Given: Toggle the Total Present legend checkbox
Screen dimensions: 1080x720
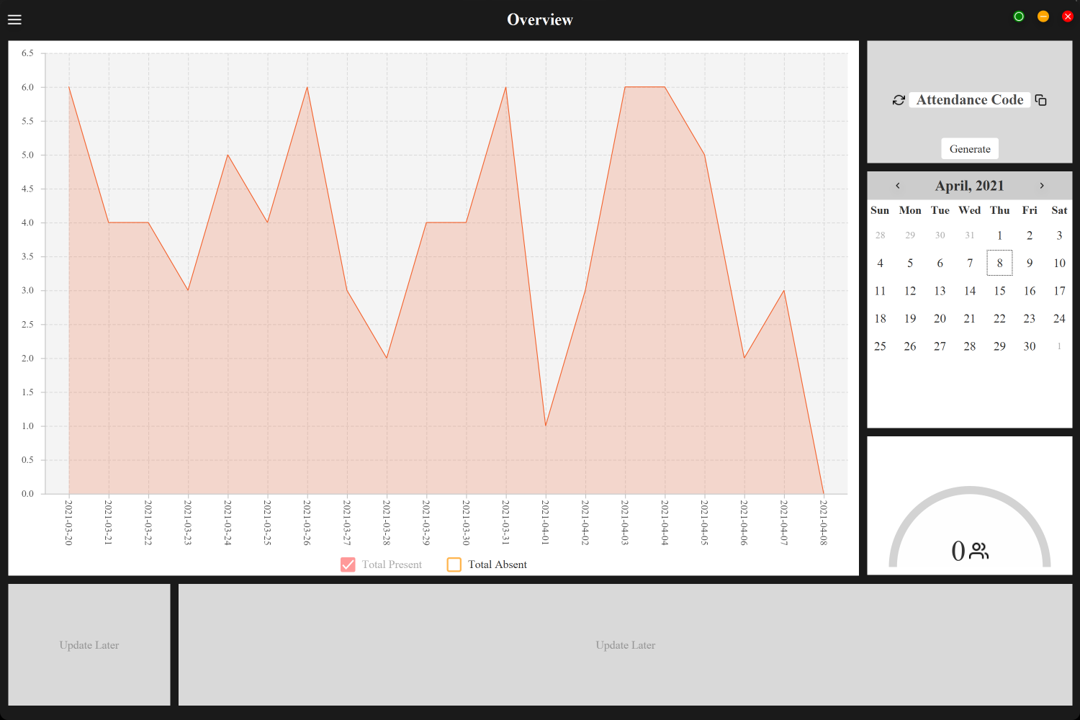Looking at the screenshot, I should (x=347, y=564).
